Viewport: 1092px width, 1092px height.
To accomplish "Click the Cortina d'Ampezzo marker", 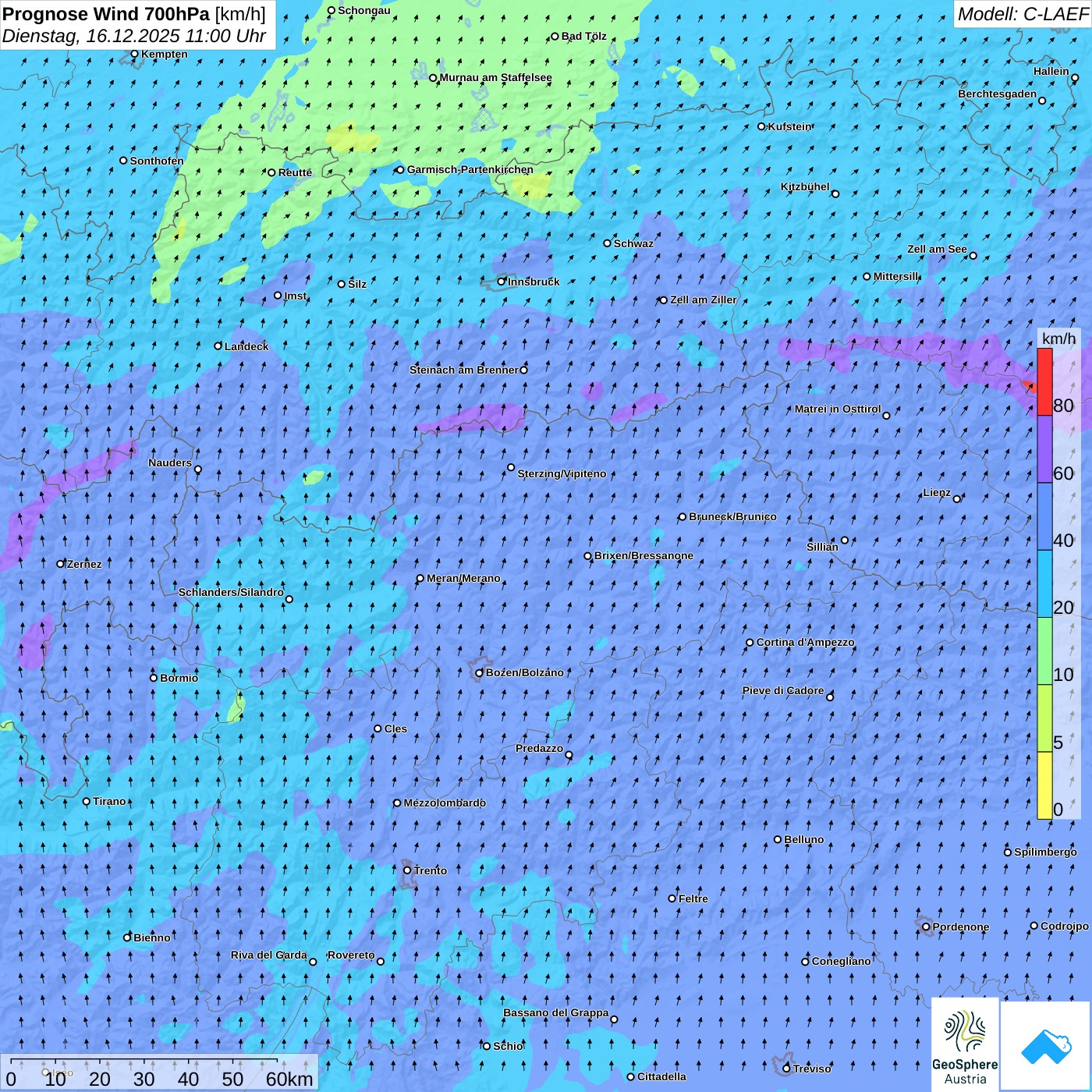I will pyautogui.click(x=750, y=643).
